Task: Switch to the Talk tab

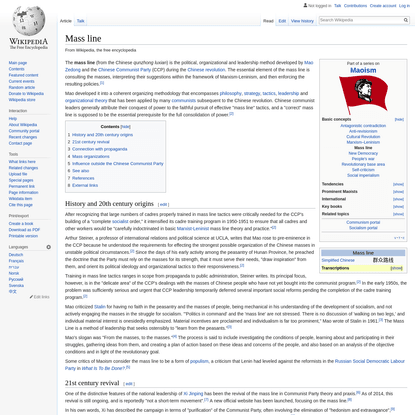Action: (x=81, y=21)
